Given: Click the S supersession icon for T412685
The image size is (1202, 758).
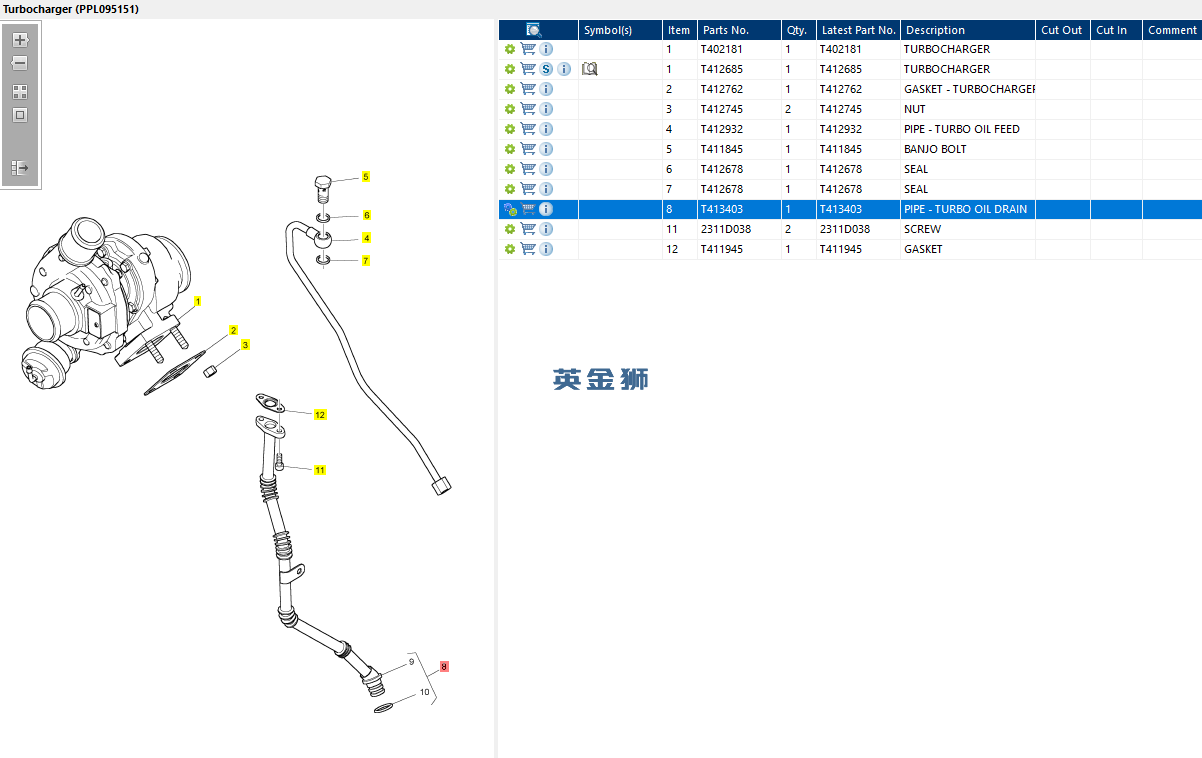Looking at the screenshot, I should pyautogui.click(x=546, y=69).
